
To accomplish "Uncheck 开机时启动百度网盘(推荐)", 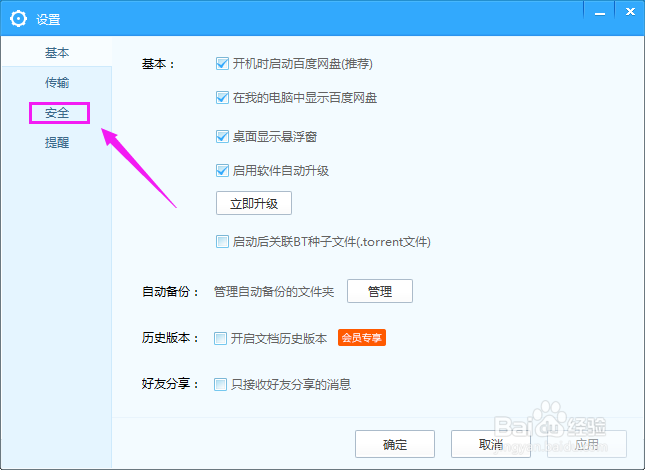I will point(222,64).
